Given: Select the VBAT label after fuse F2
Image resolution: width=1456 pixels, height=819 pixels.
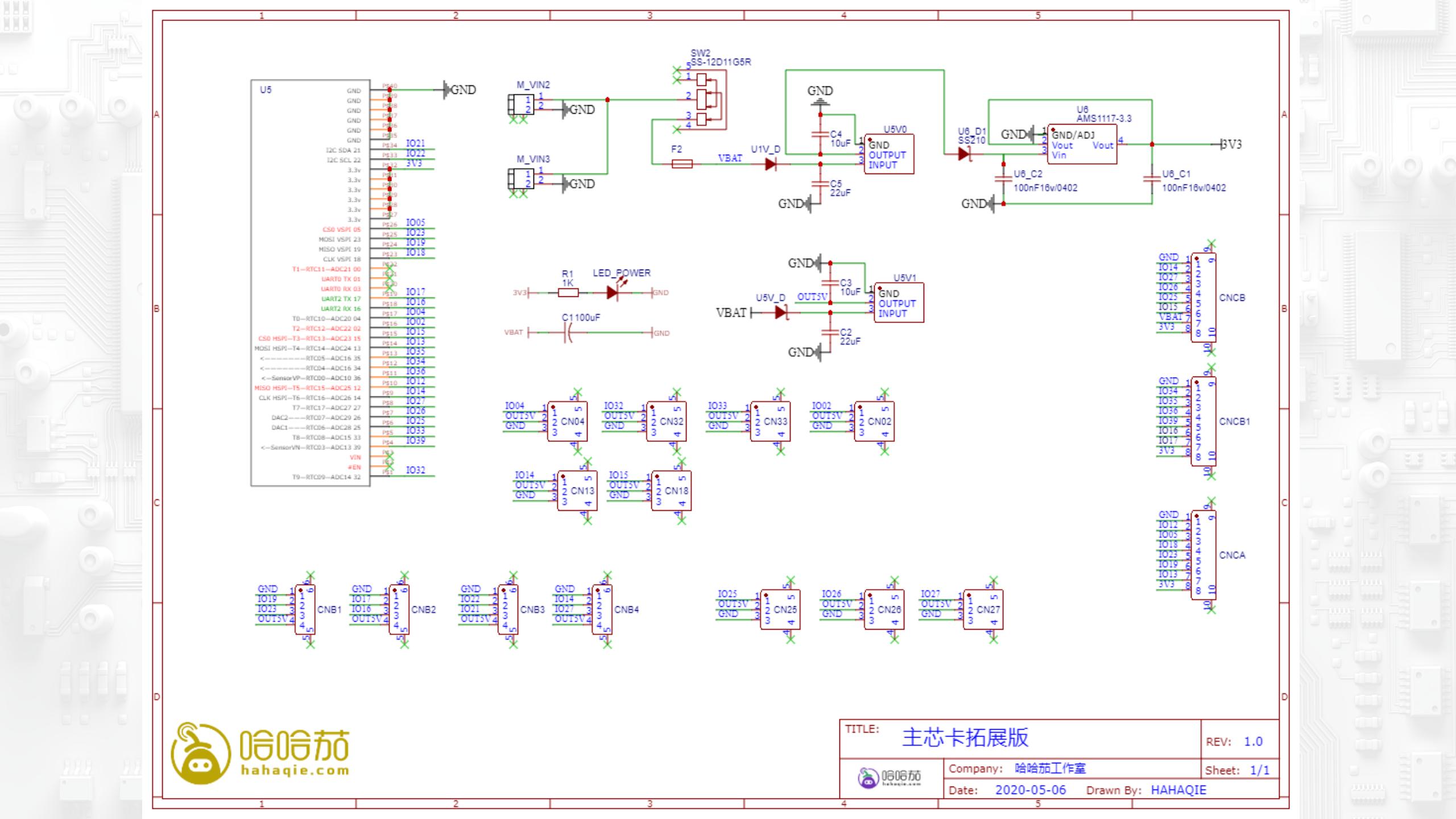Looking at the screenshot, I should (730, 158).
